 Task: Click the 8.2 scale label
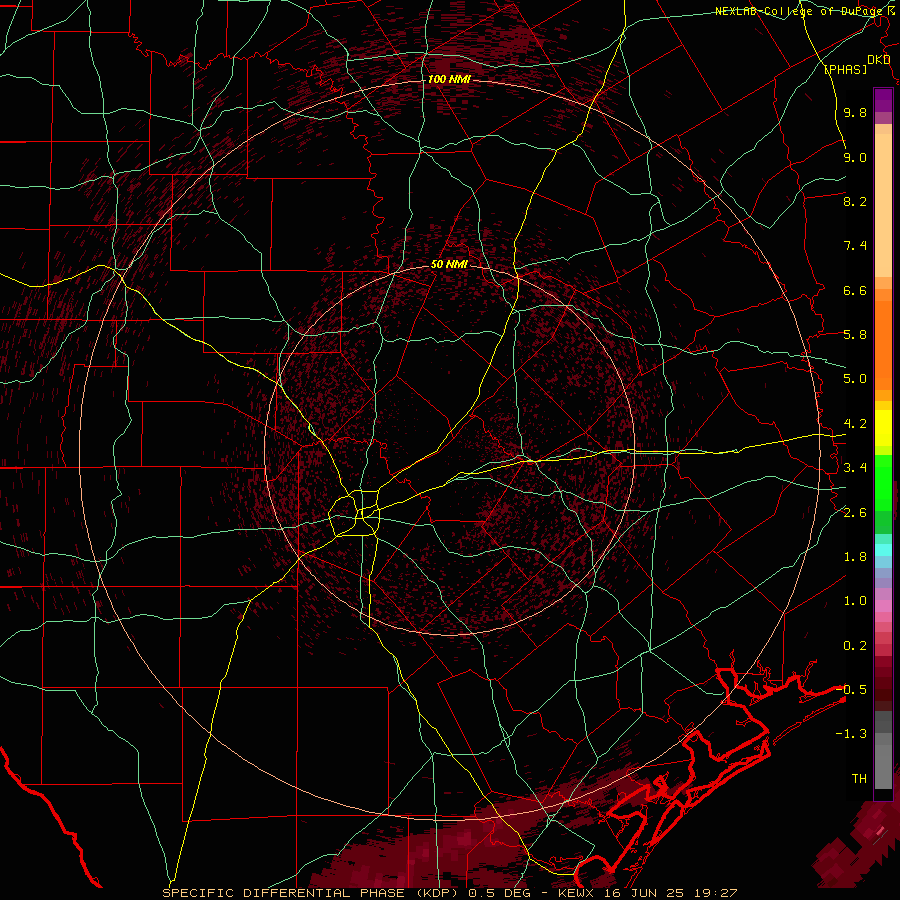[855, 201]
